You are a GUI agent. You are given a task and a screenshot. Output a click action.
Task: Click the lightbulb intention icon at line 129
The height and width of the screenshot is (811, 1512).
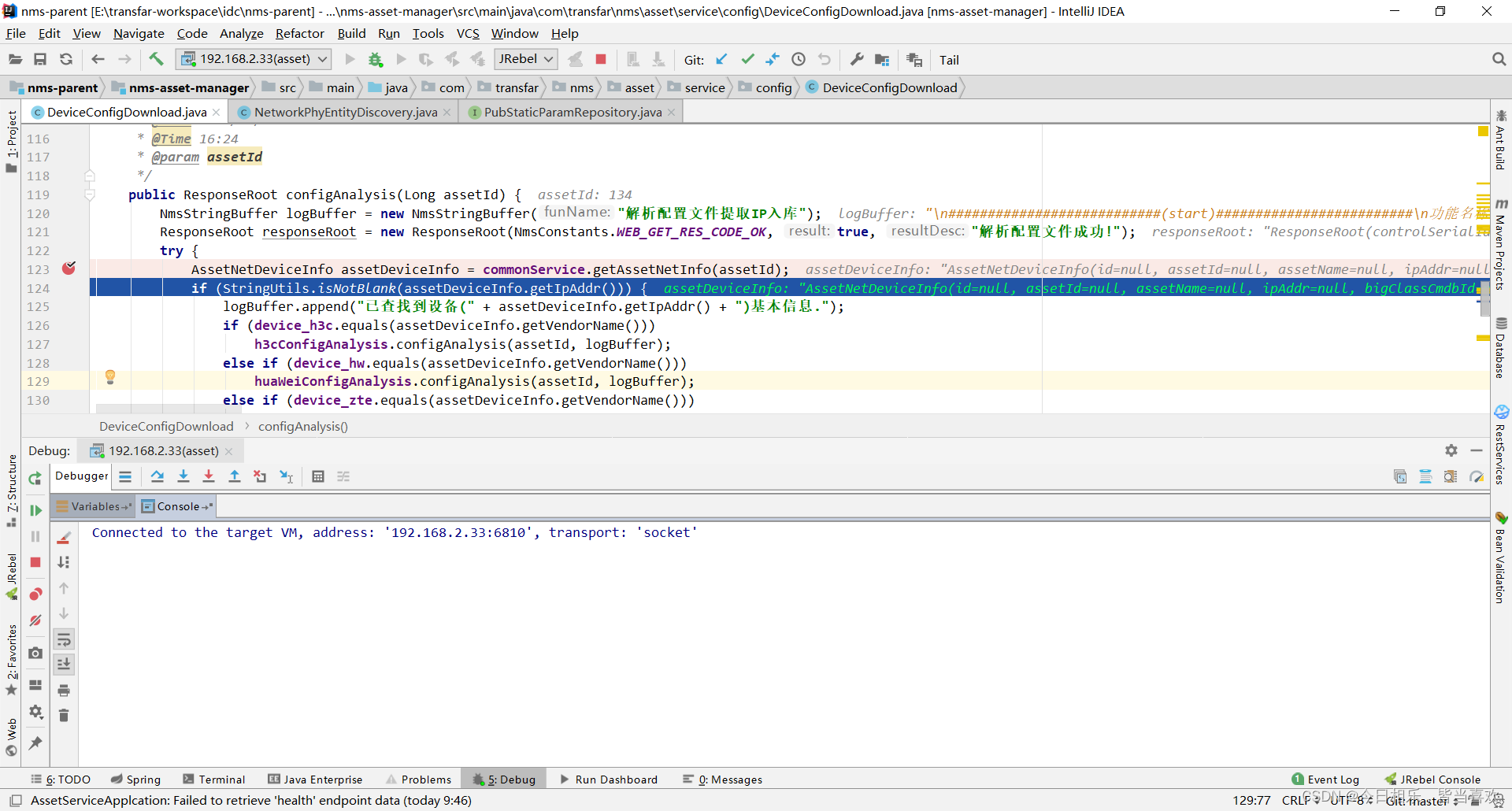click(110, 377)
